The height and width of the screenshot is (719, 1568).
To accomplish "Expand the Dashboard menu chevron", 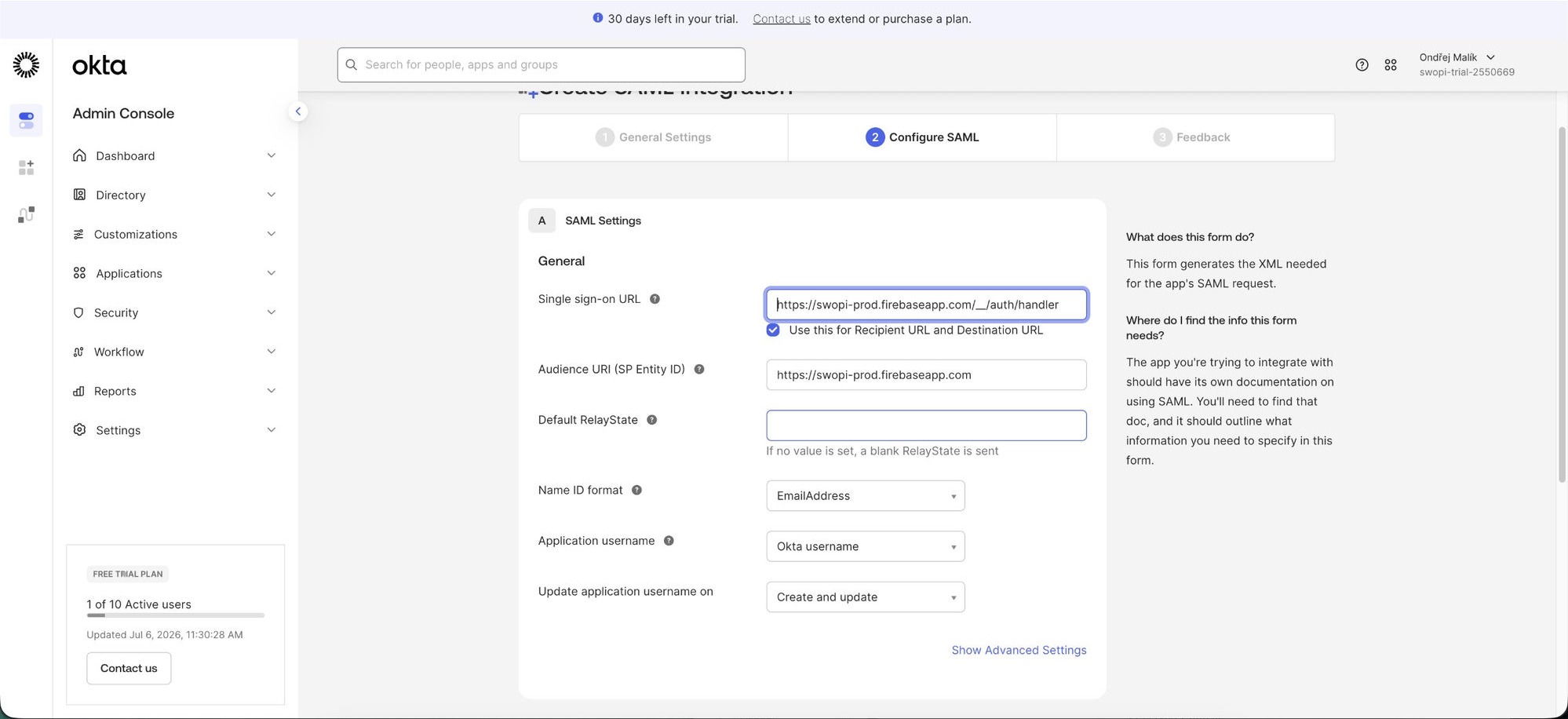I will point(272,155).
